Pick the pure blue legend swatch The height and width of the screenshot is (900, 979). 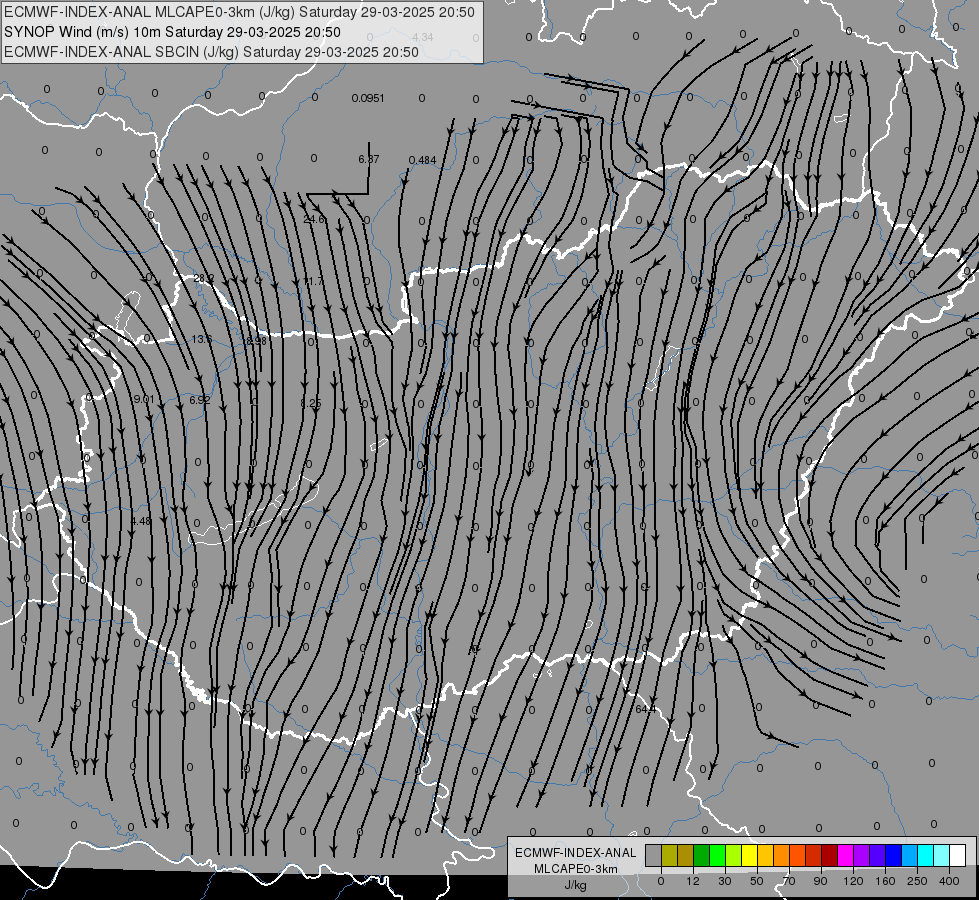894,855
